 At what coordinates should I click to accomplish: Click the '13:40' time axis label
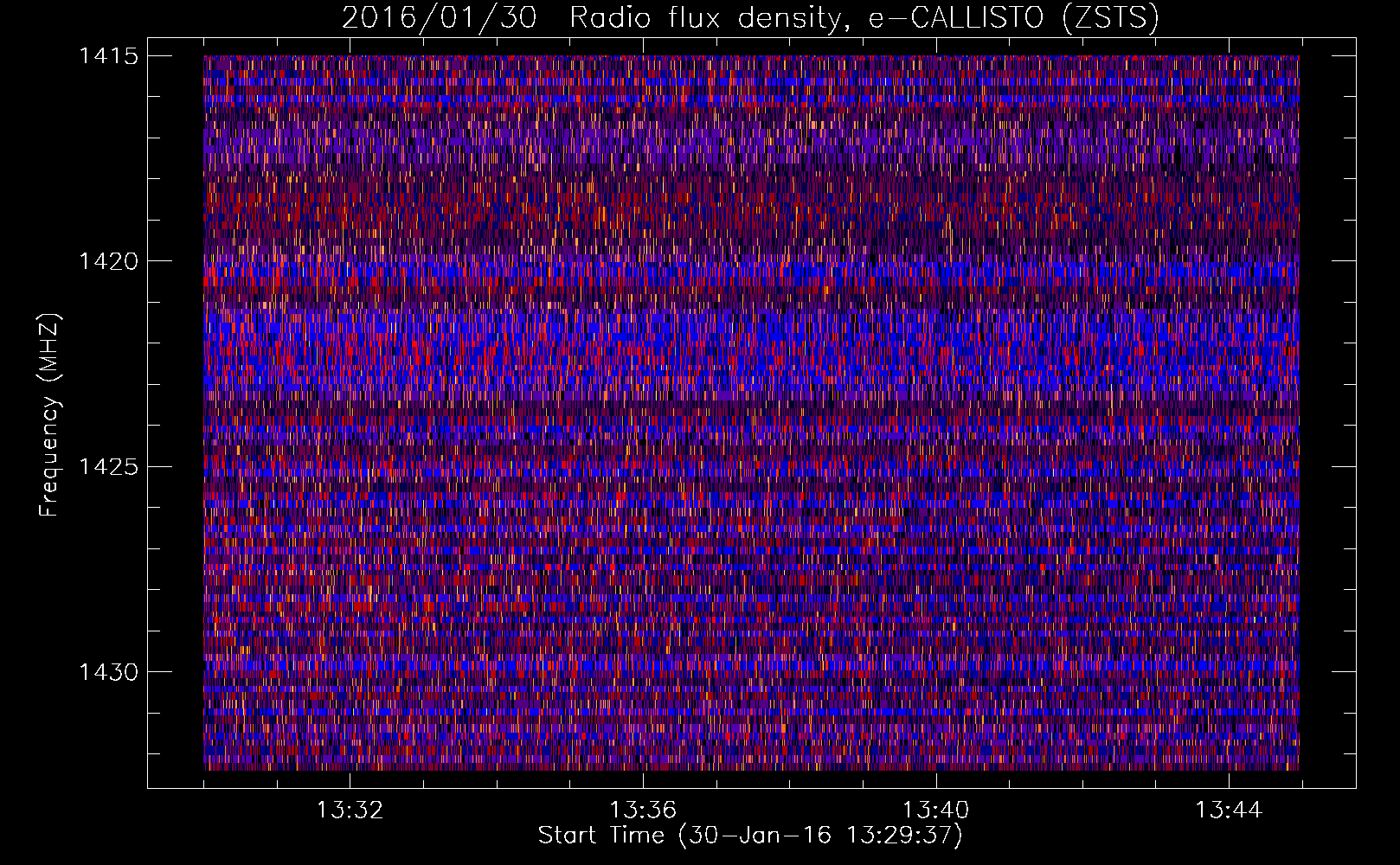point(935,811)
